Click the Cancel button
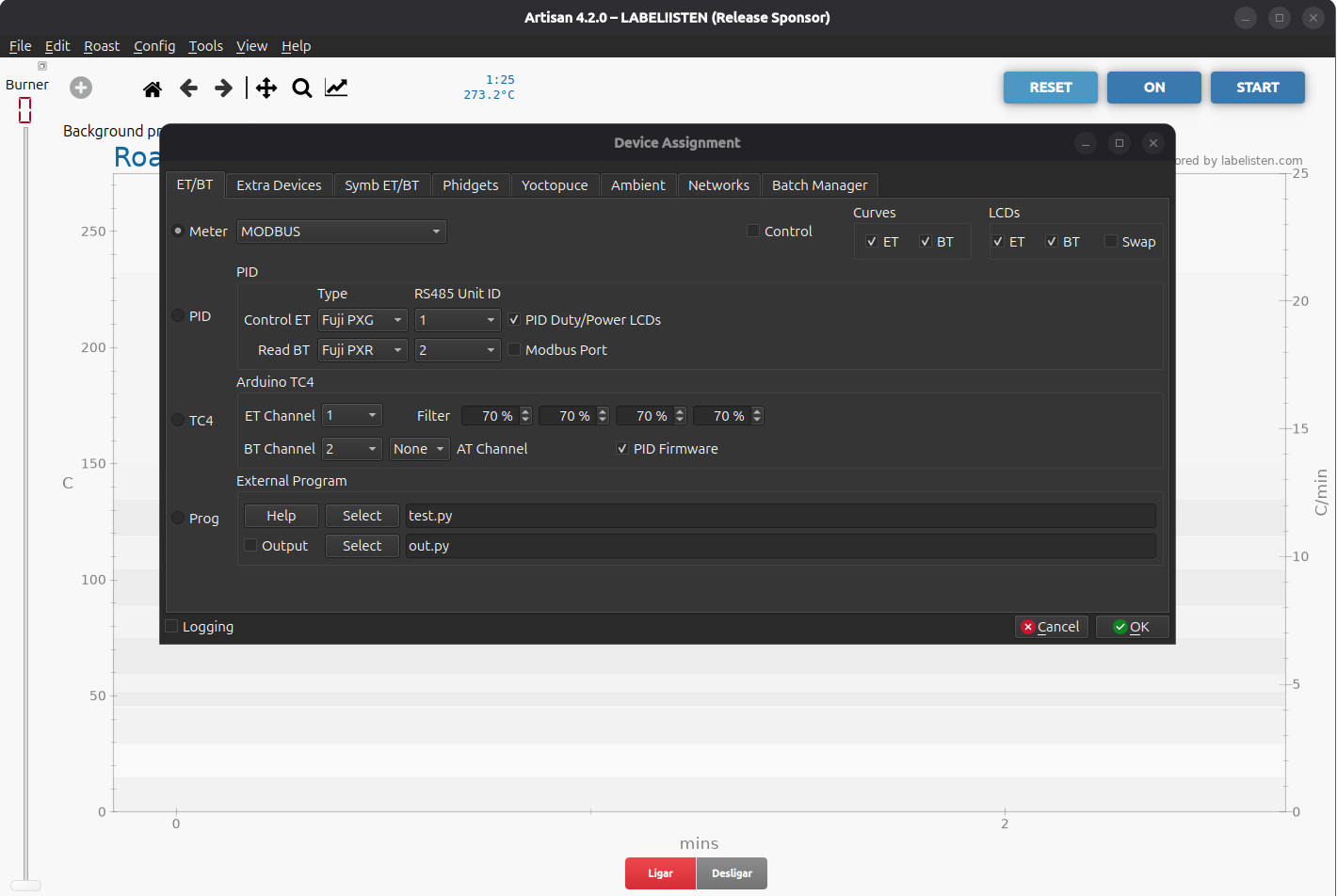The height and width of the screenshot is (896, 1337). pyautogui.click(x=1052, y=627)
